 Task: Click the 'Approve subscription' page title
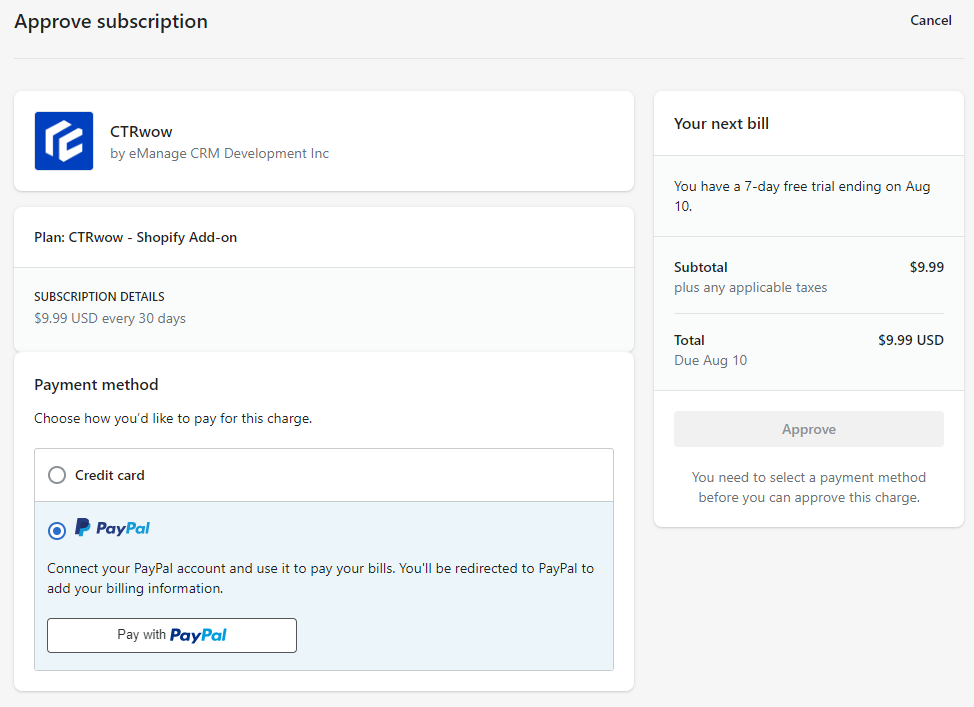click(x=111, y=21)
